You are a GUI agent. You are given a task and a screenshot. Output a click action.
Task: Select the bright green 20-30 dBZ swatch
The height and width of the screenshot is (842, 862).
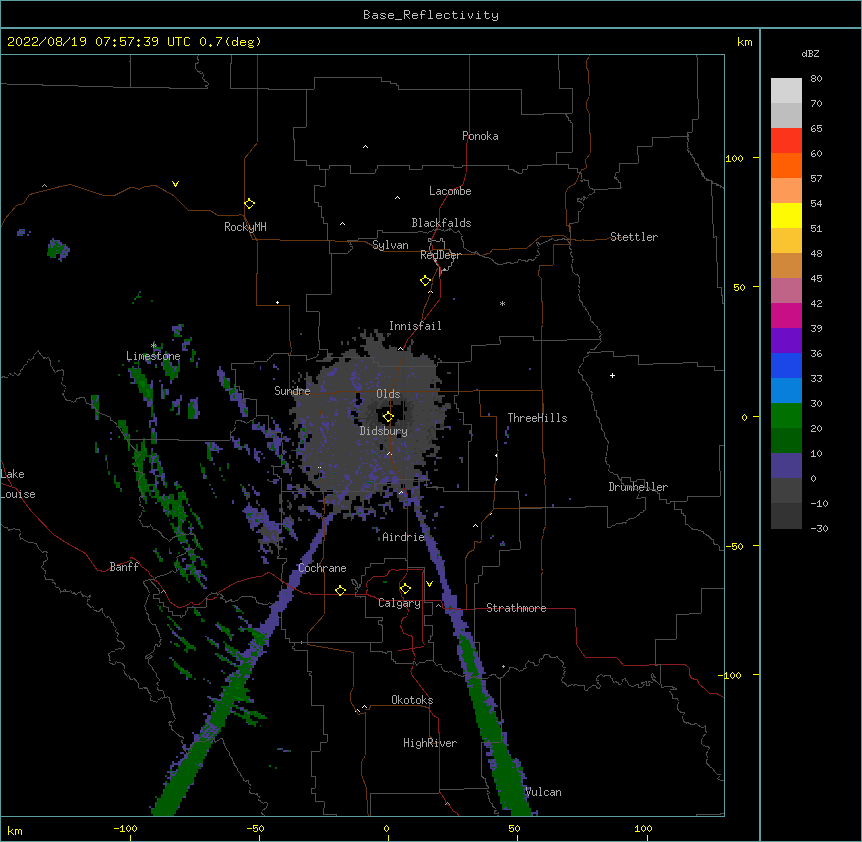coord(786,416)
